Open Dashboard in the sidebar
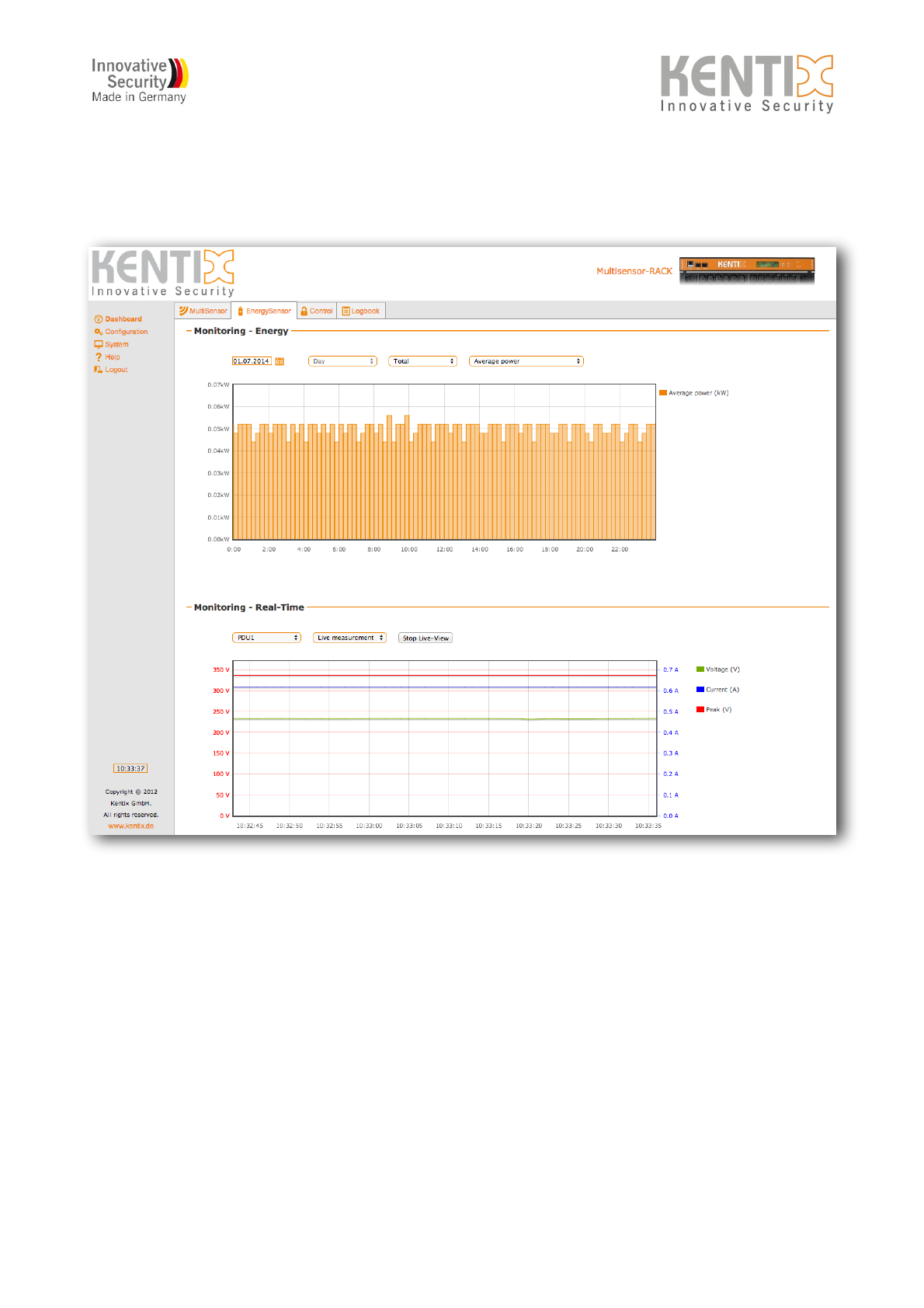The height and width of the screenshot is (1308, 924). (x=123, y=319)
